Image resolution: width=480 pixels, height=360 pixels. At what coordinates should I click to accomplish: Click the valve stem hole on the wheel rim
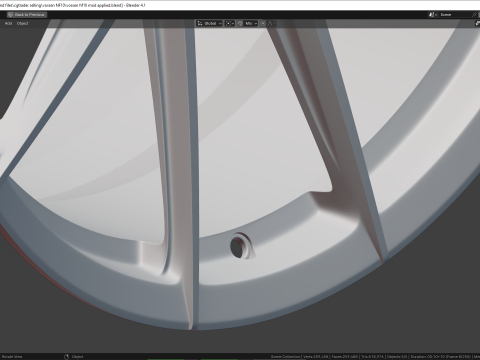click(x=238, y=247)
